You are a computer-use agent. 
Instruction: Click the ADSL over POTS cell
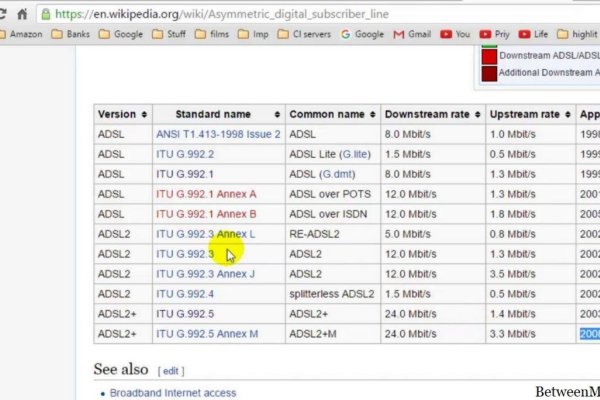333,194
